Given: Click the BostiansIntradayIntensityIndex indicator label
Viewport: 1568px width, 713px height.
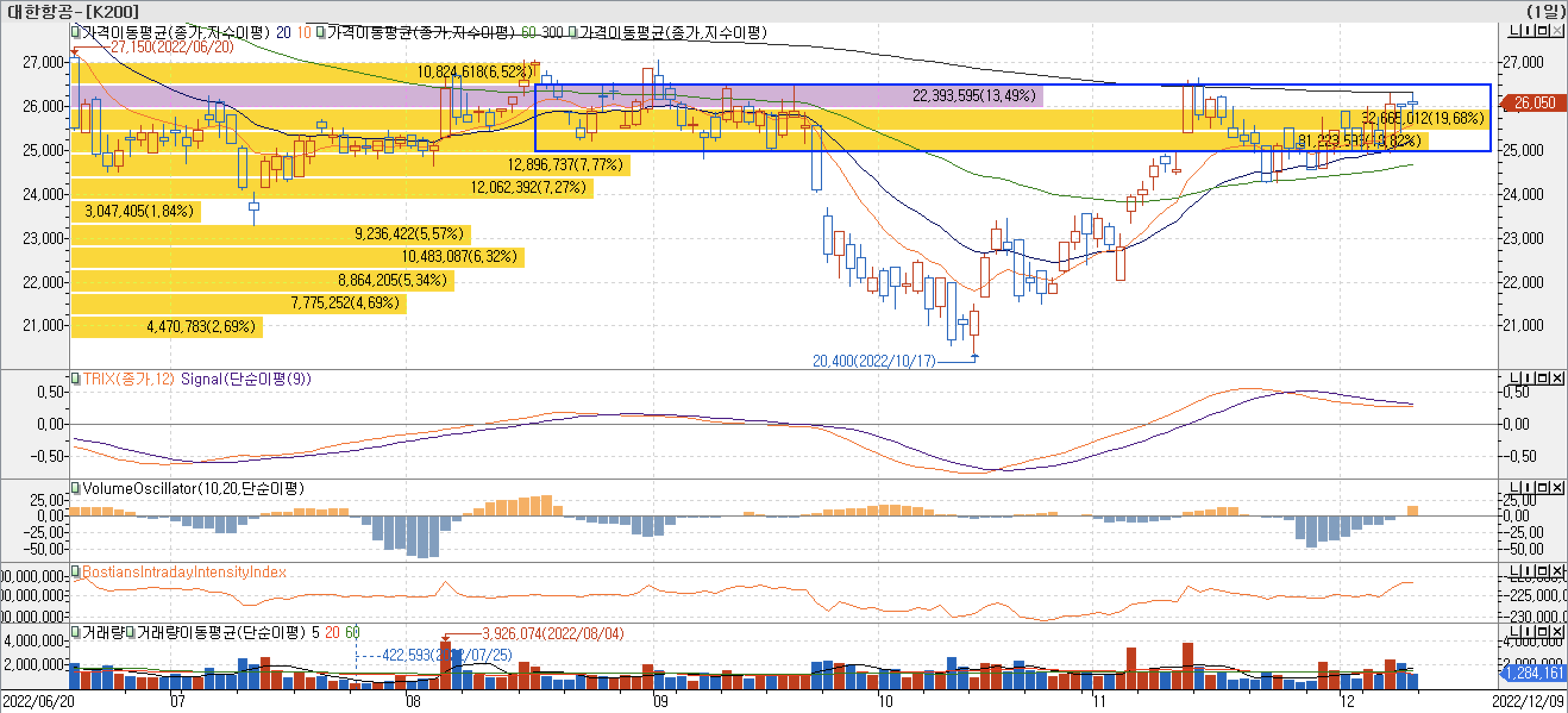Looking at the screenshot, I should (184, 573).
